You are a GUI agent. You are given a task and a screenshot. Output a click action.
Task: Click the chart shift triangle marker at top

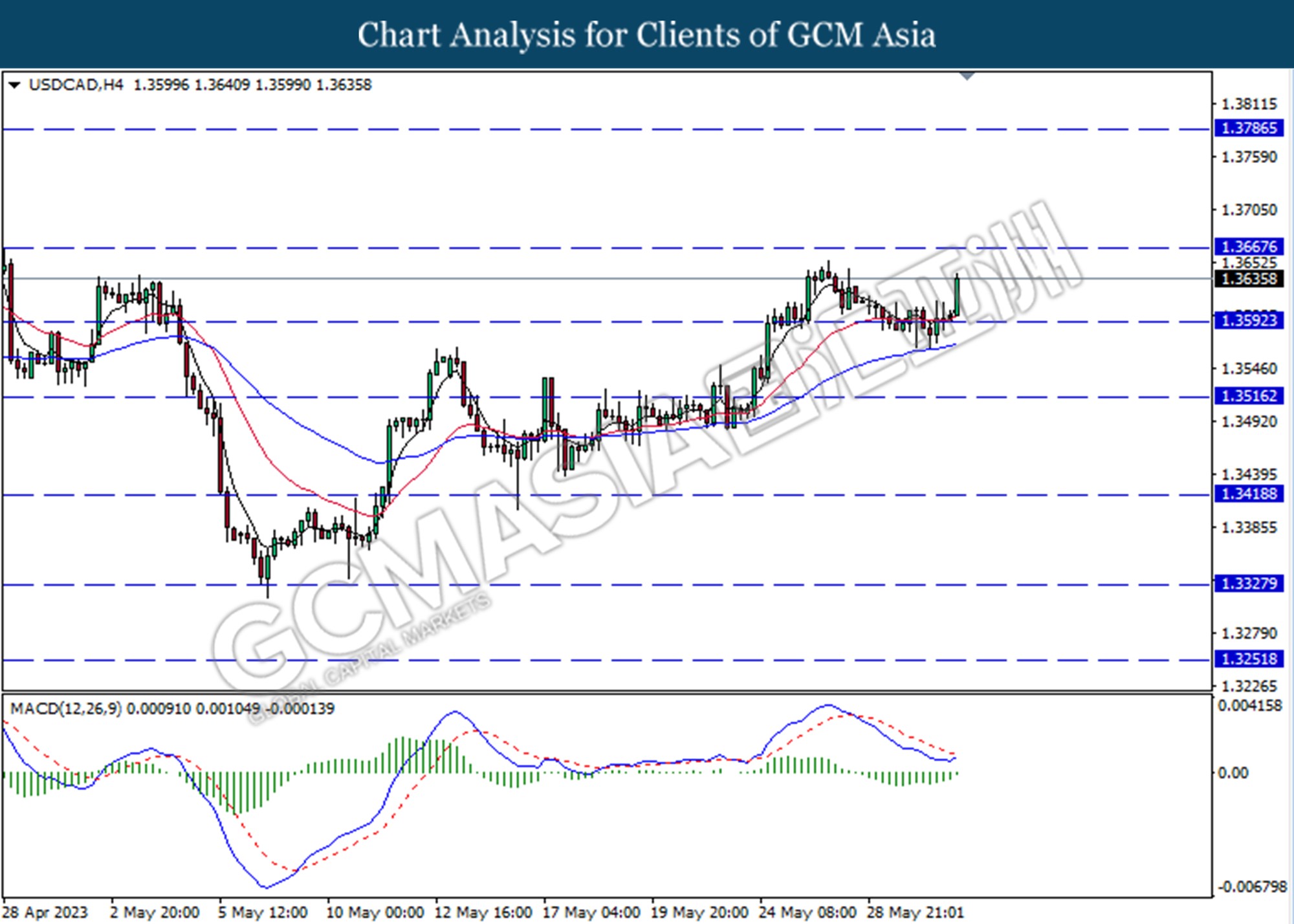967,76
